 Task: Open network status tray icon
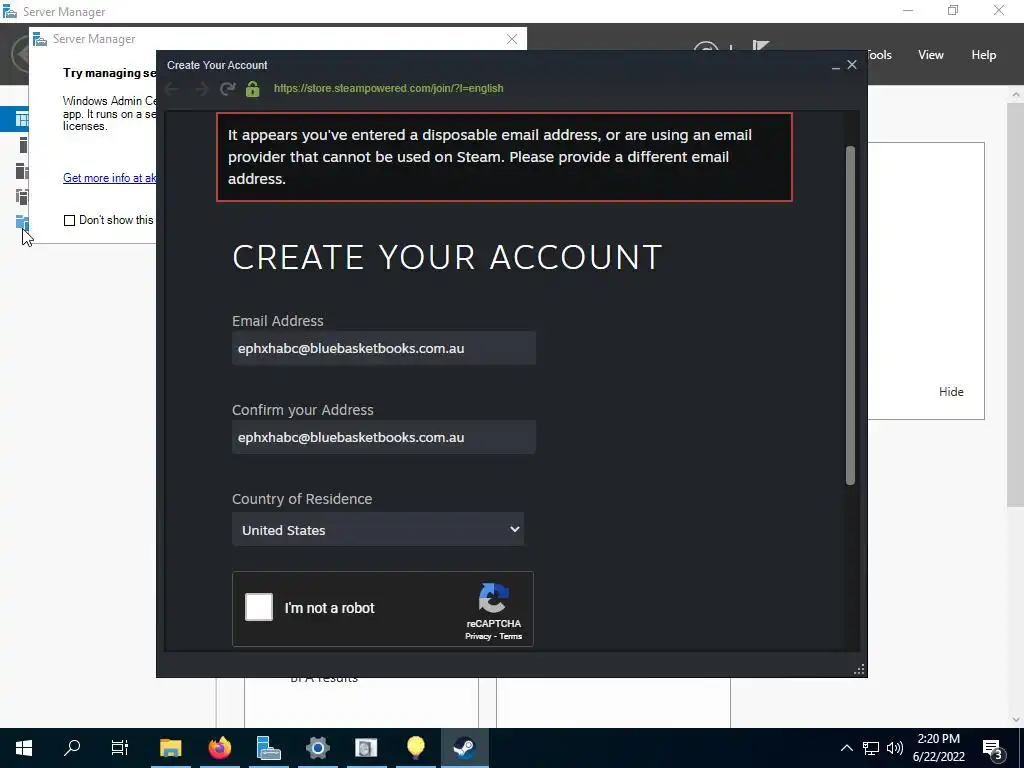pos(871,748)
